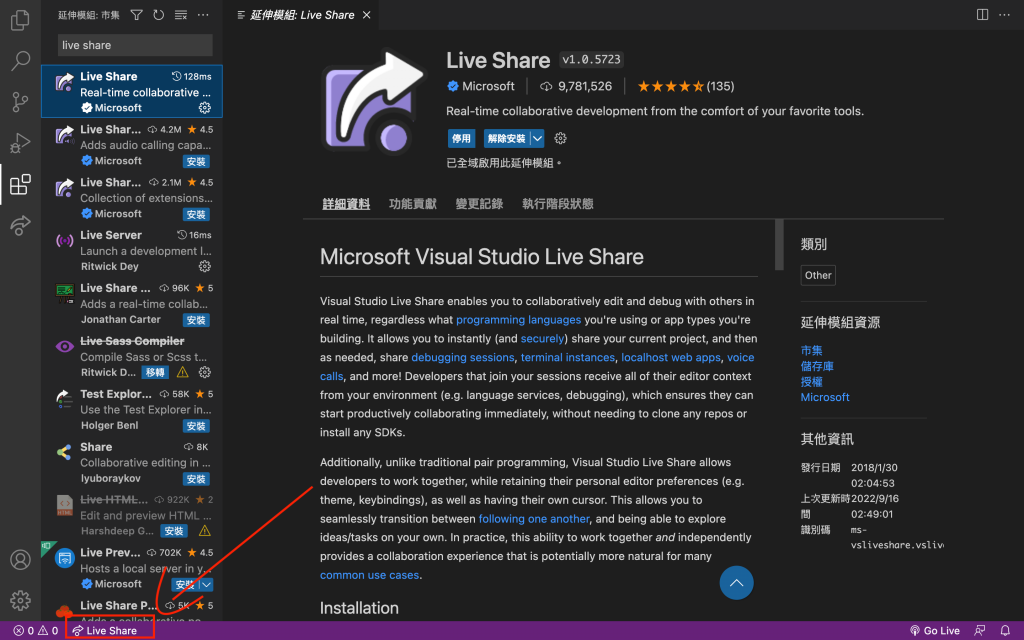Click the 解除安裝 uninstall button
The width and height of the screenshot is (1024, 640).
507,138
